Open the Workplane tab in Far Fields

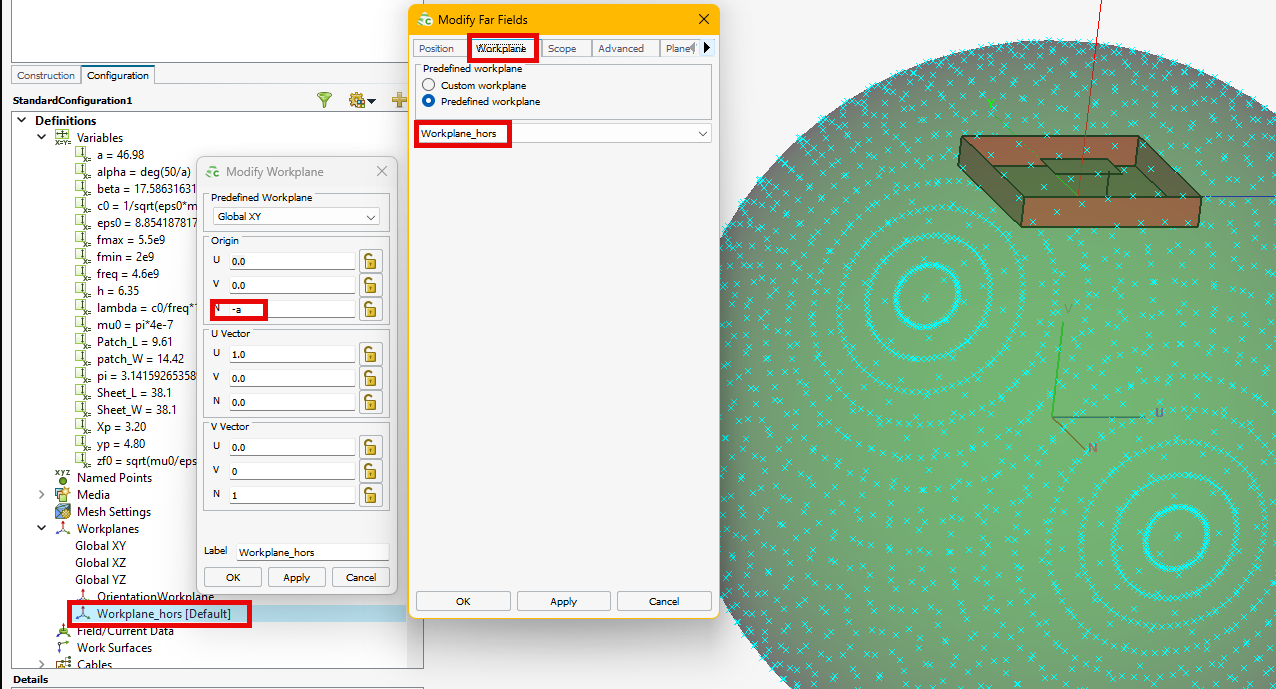(501, 48)
